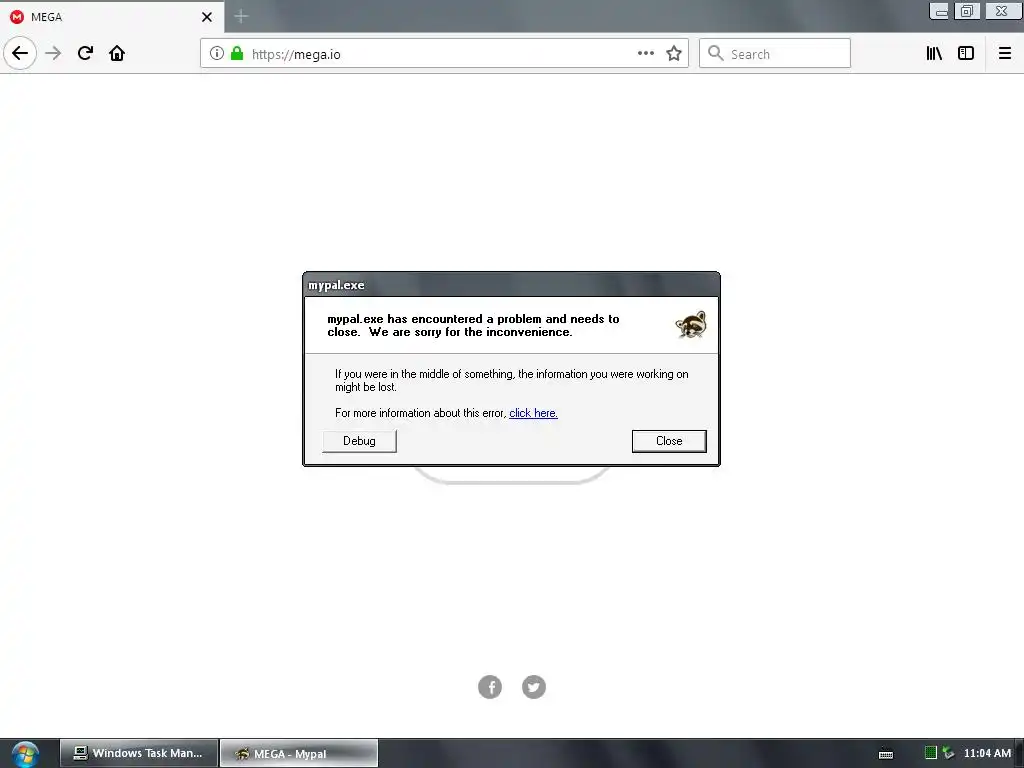Viewport: 1024px width, 768px height.
Task: Open the Windows Start orb
Action: point(25,754)
